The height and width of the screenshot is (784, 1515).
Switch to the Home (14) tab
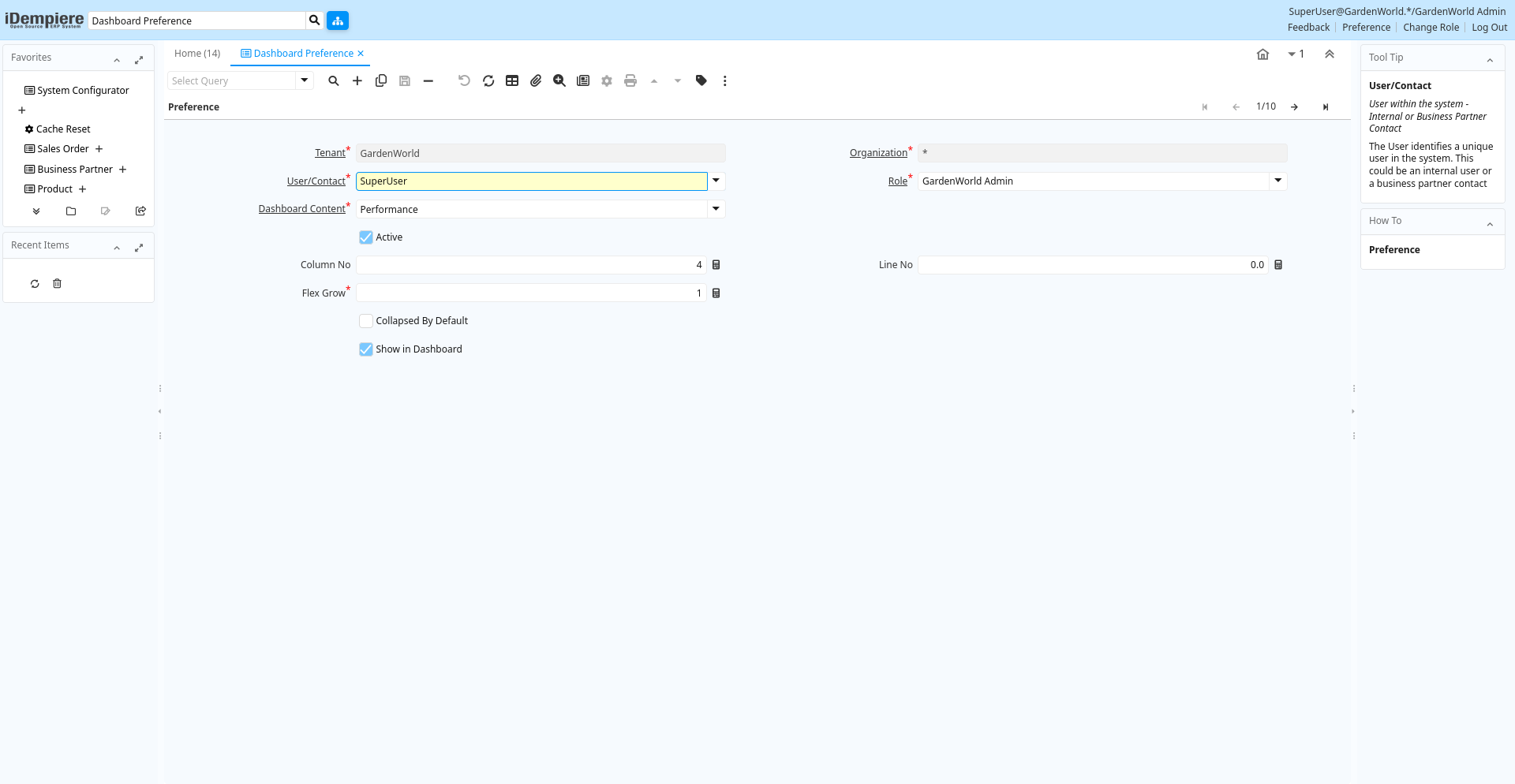point(197,54)
